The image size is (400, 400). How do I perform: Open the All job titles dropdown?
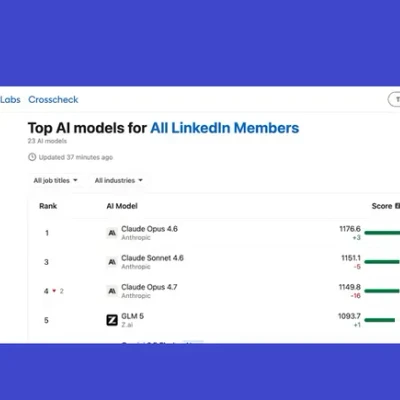coord(55,180)
